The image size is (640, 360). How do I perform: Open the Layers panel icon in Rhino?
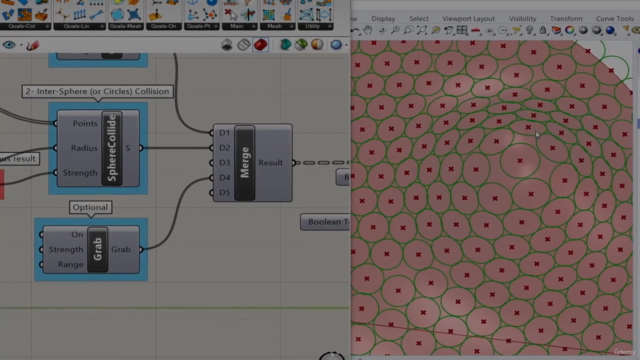tap(556, 31)
